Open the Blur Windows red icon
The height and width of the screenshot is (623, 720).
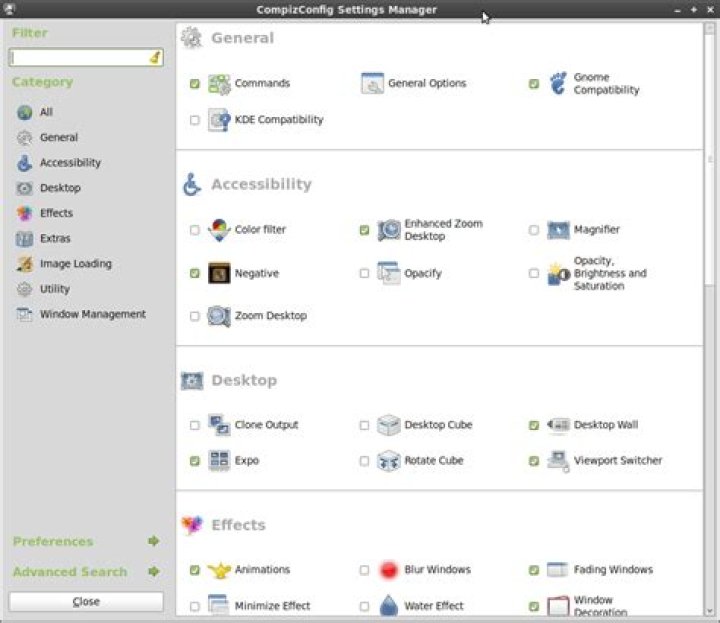pos(388,570)
